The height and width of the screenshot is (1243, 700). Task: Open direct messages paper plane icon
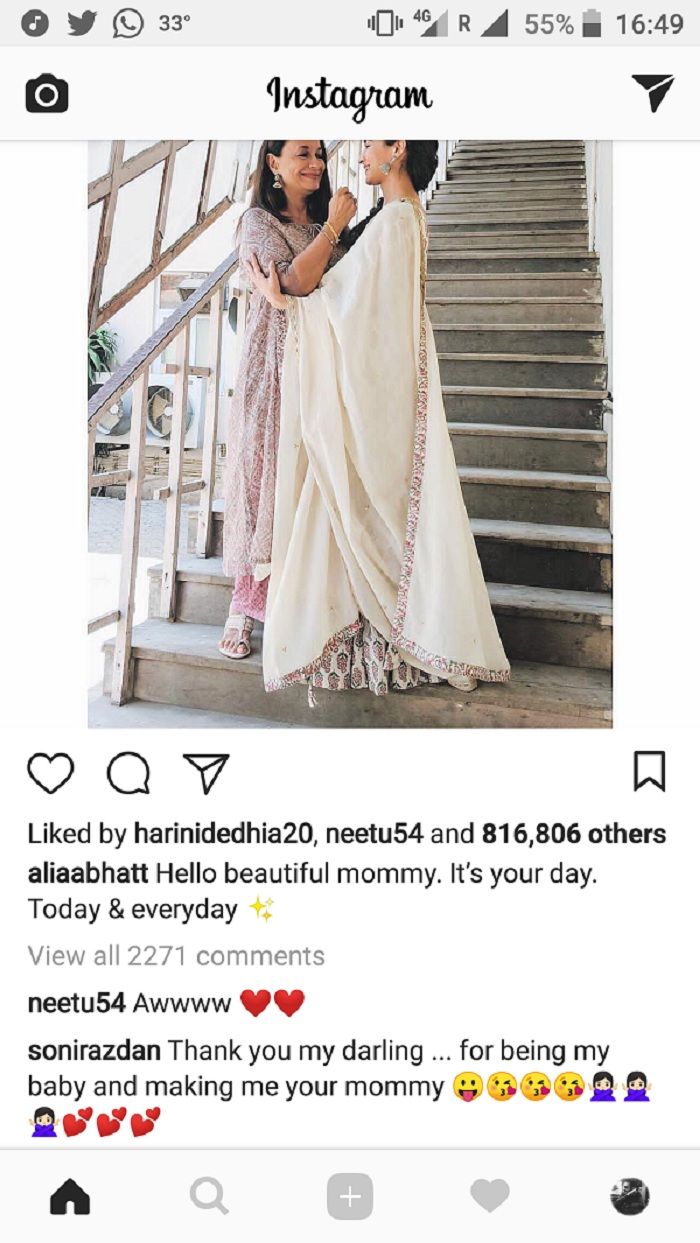point(653,93)
